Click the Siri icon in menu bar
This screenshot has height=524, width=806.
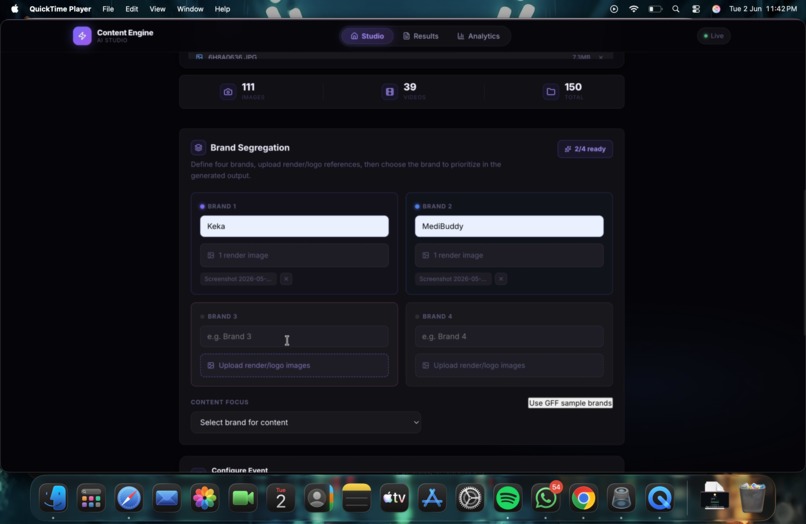click(x=716, y=9)
